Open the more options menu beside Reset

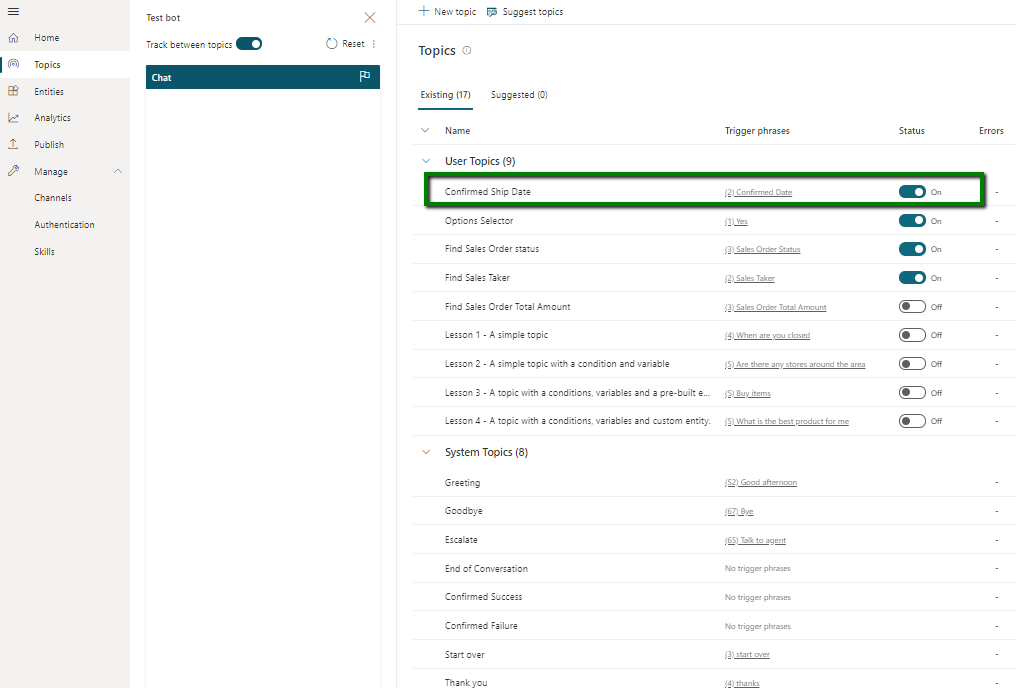tap(374, 44)
